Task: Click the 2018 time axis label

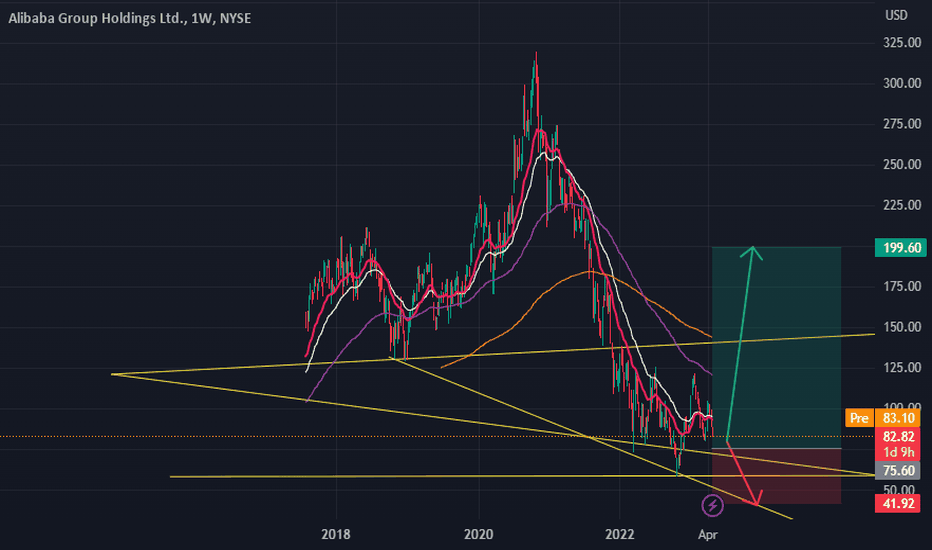Action: (336, 534)
